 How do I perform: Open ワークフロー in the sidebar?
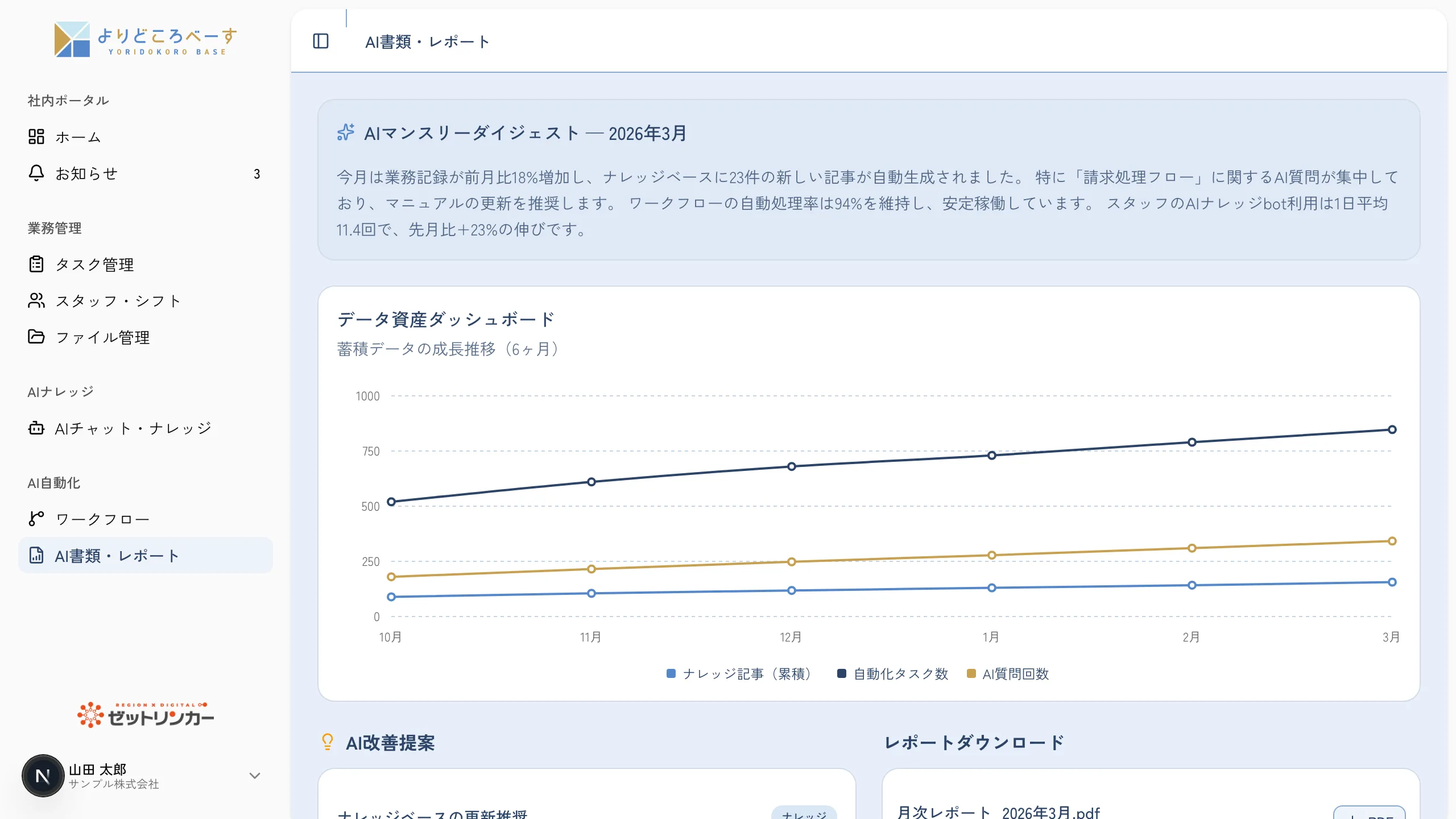(x=146, y=519)
